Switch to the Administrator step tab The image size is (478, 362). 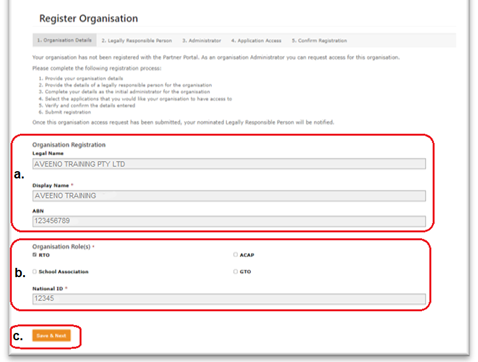[x=202, y=41]
